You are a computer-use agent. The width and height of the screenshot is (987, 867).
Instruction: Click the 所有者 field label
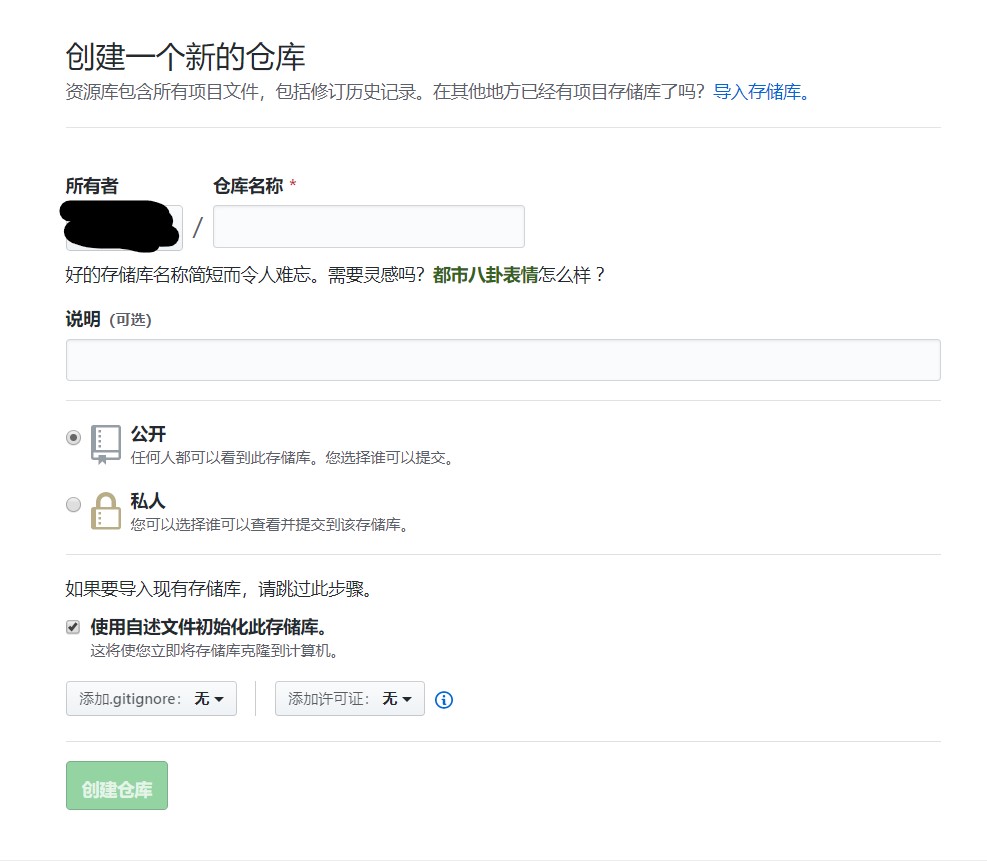point(92,186)
